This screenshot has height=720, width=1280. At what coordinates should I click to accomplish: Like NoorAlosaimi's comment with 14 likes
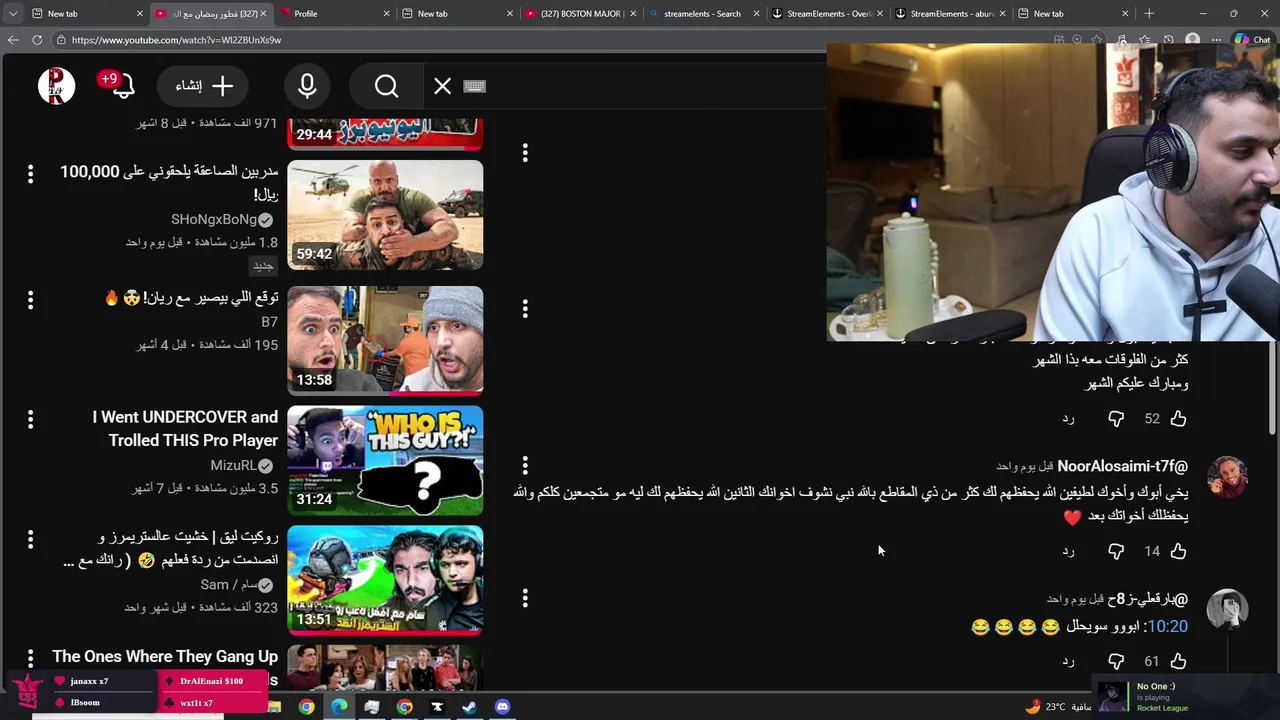tap(1178, 551)
